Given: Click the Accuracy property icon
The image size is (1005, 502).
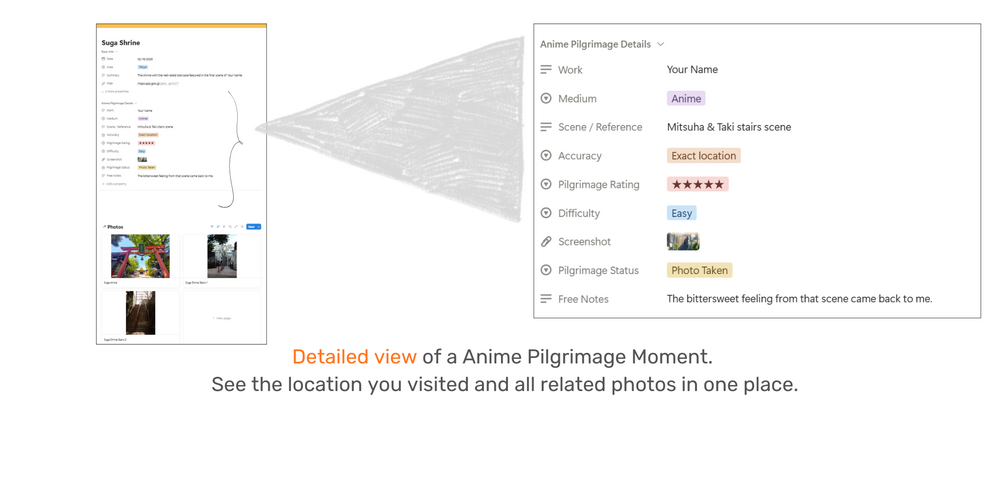Looking at the screenshot, I should point(546,156).
